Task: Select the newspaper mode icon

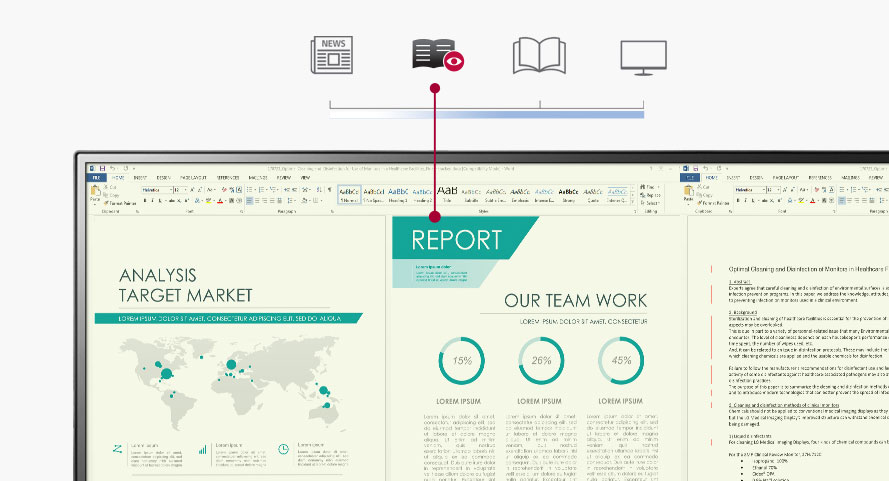Action: click(332, 55)
